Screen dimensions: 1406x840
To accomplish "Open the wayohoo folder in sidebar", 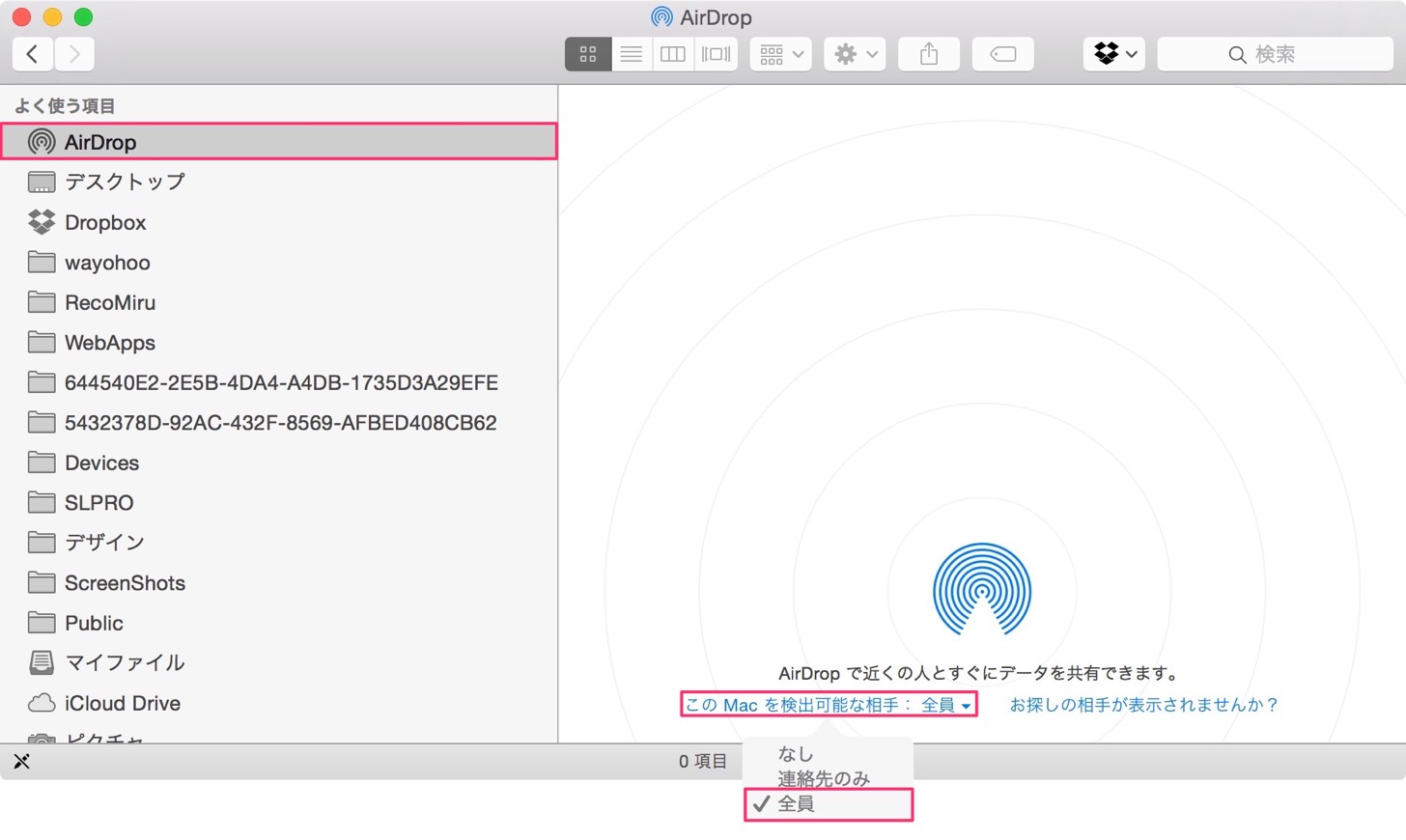I will click(x=279, y=263).
